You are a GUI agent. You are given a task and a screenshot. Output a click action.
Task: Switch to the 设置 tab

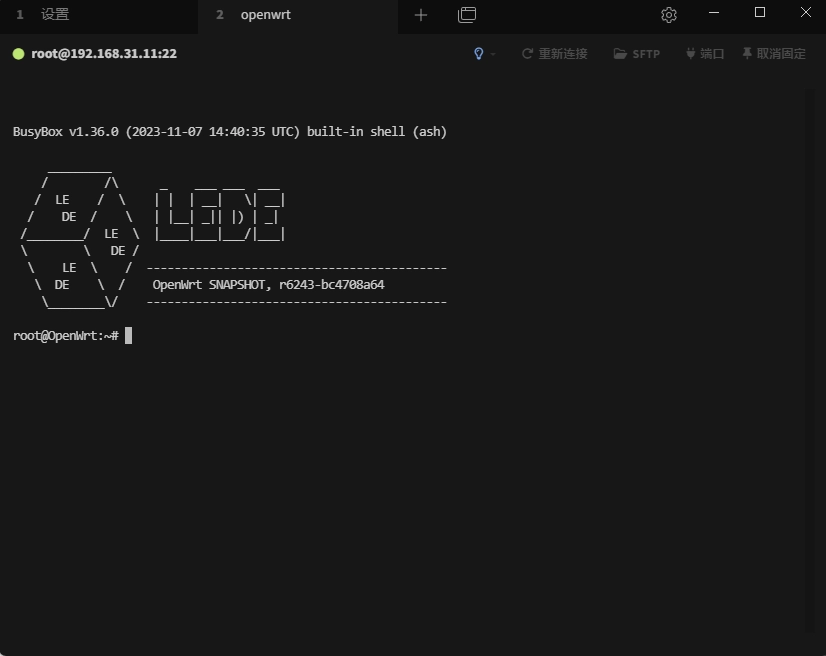click(99, 15)
